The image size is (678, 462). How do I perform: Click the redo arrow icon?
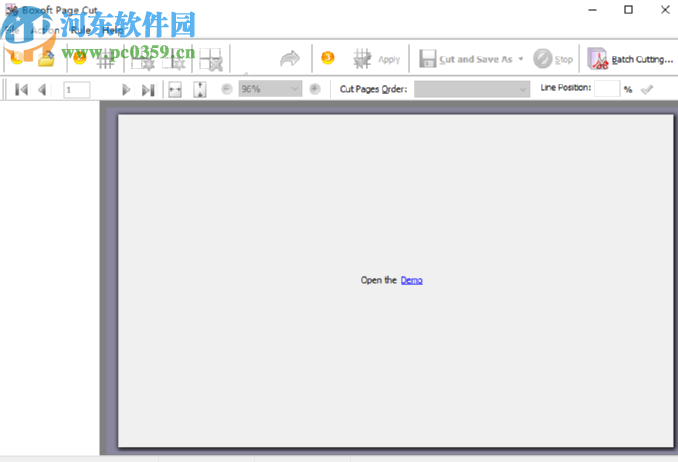click(x=290, y=59)
